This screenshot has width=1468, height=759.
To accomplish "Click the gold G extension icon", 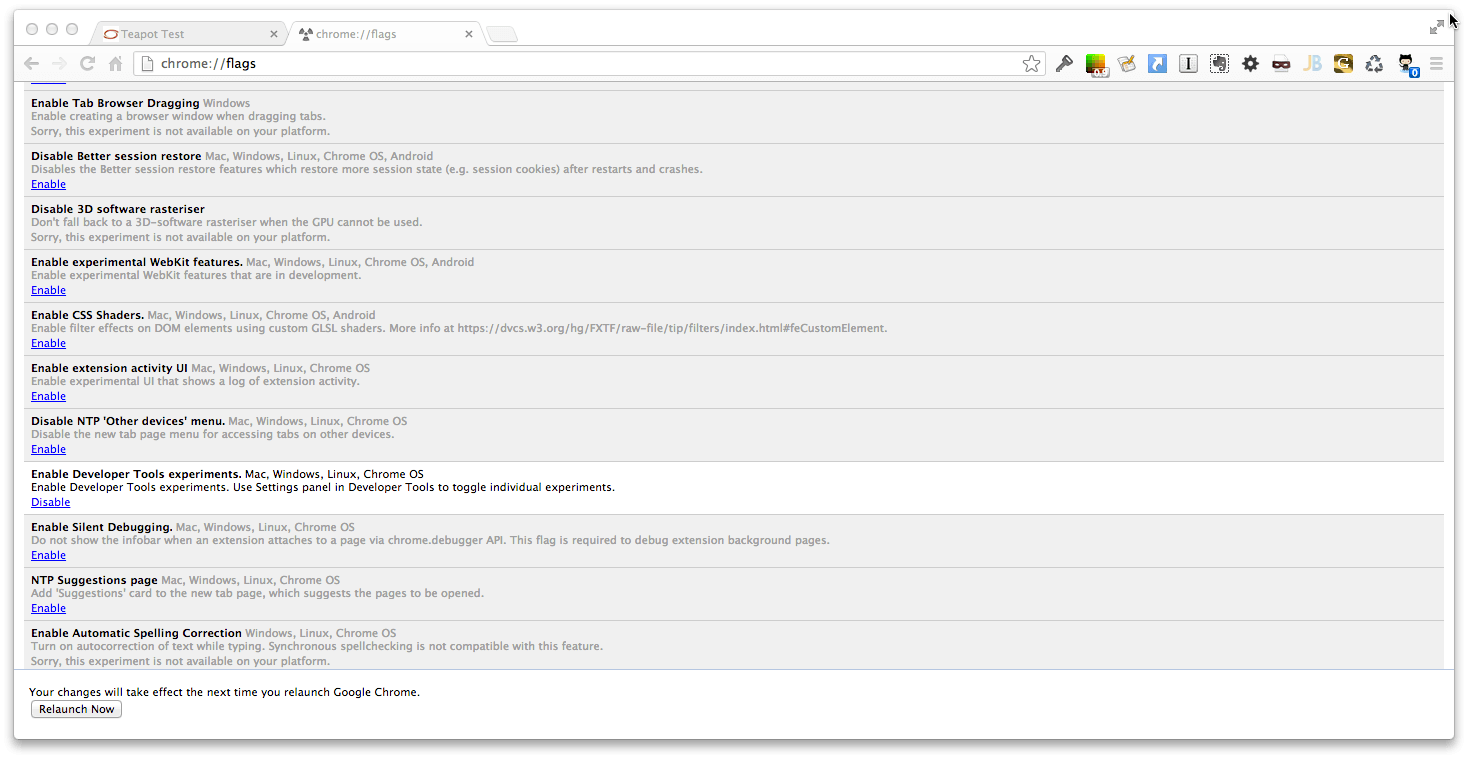I will click(1343, 64).
